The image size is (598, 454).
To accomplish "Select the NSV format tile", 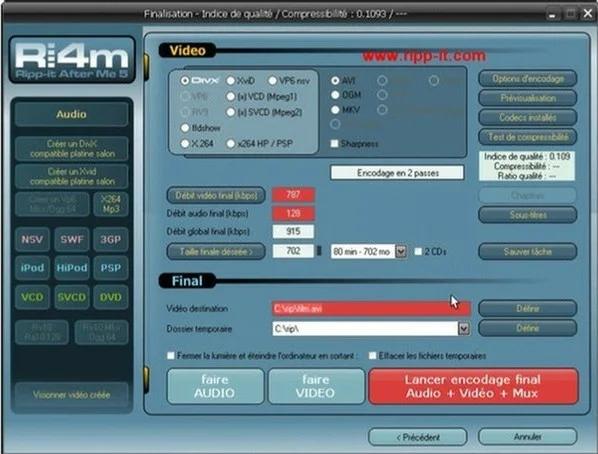I will pos(32,240).
